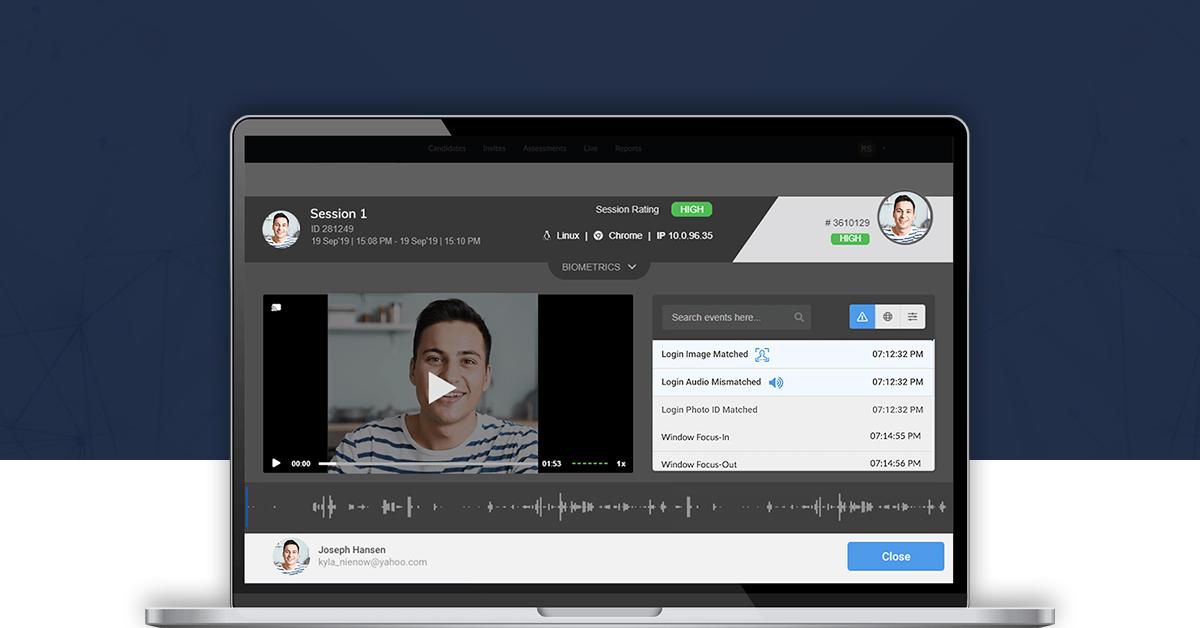
Task: Open the Candidates menu item
Action: point(447,149)
